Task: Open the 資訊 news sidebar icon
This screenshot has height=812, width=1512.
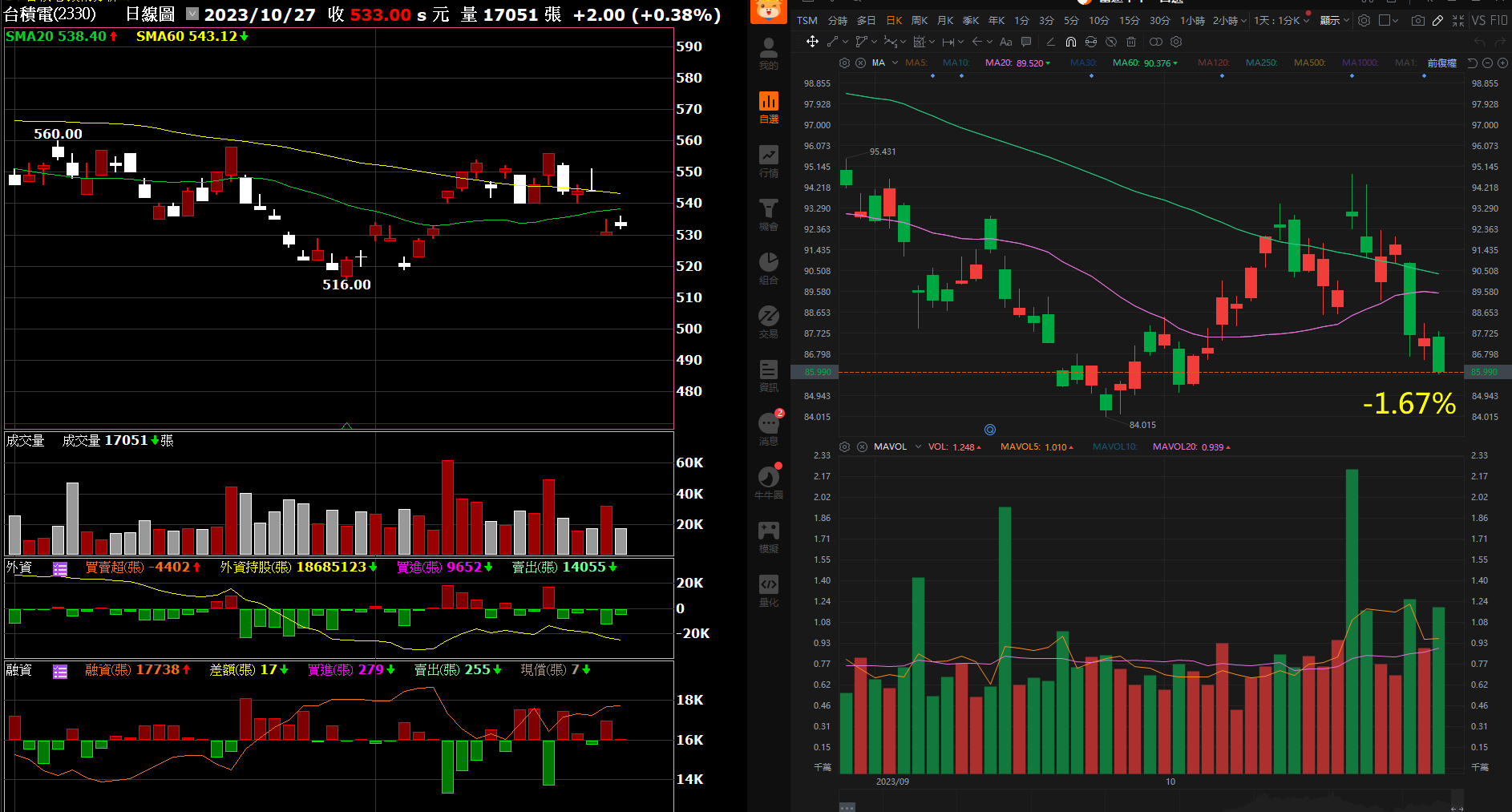Action: click(x=768, y=376)
